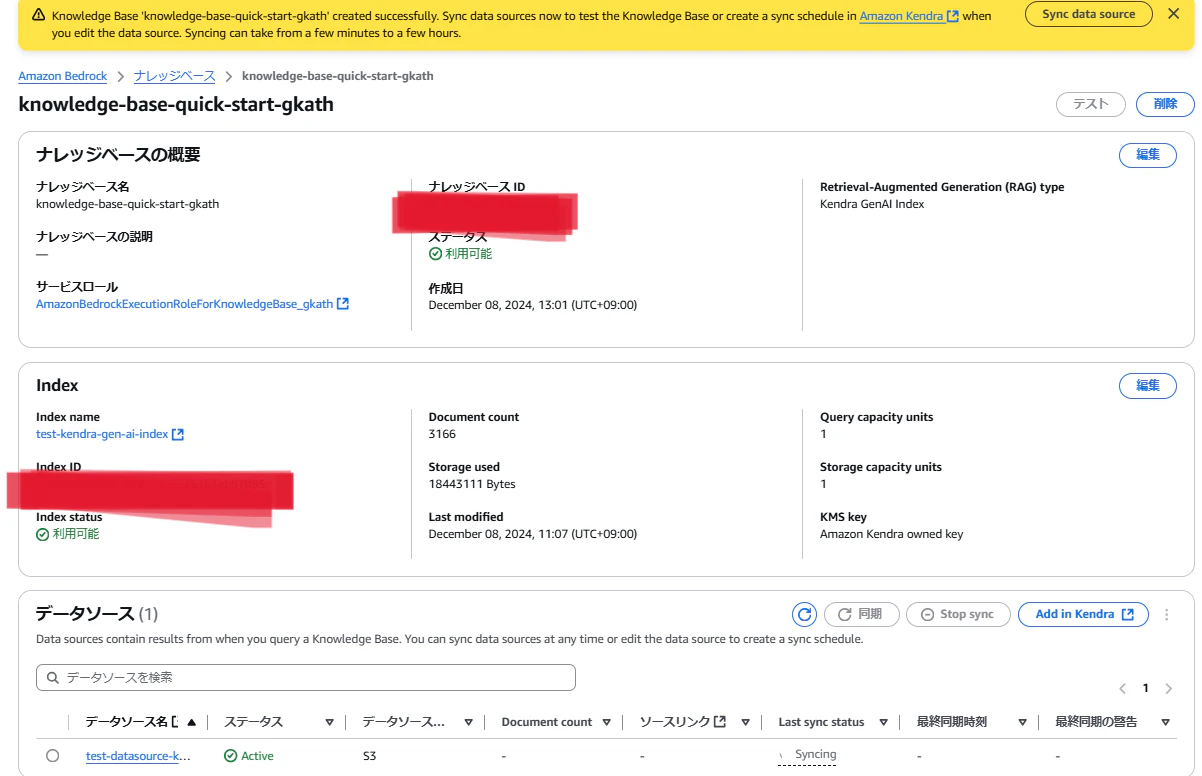Screen dimensions: 1202x776
Task: Click Kendra GenAI Index text
Action: (872, 204)
